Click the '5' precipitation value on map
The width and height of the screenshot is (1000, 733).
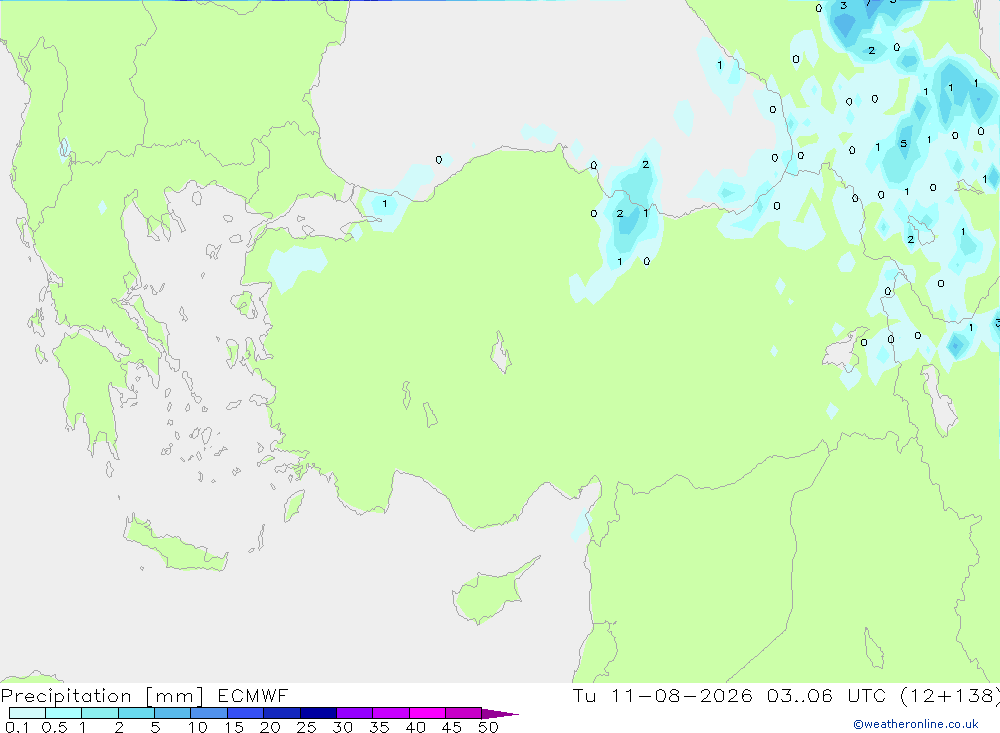click(903, 144)
